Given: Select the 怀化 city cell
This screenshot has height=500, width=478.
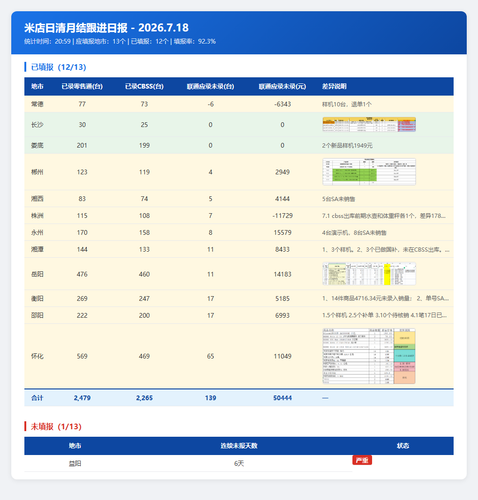Looking at the screenshot, I should point(37,356).
